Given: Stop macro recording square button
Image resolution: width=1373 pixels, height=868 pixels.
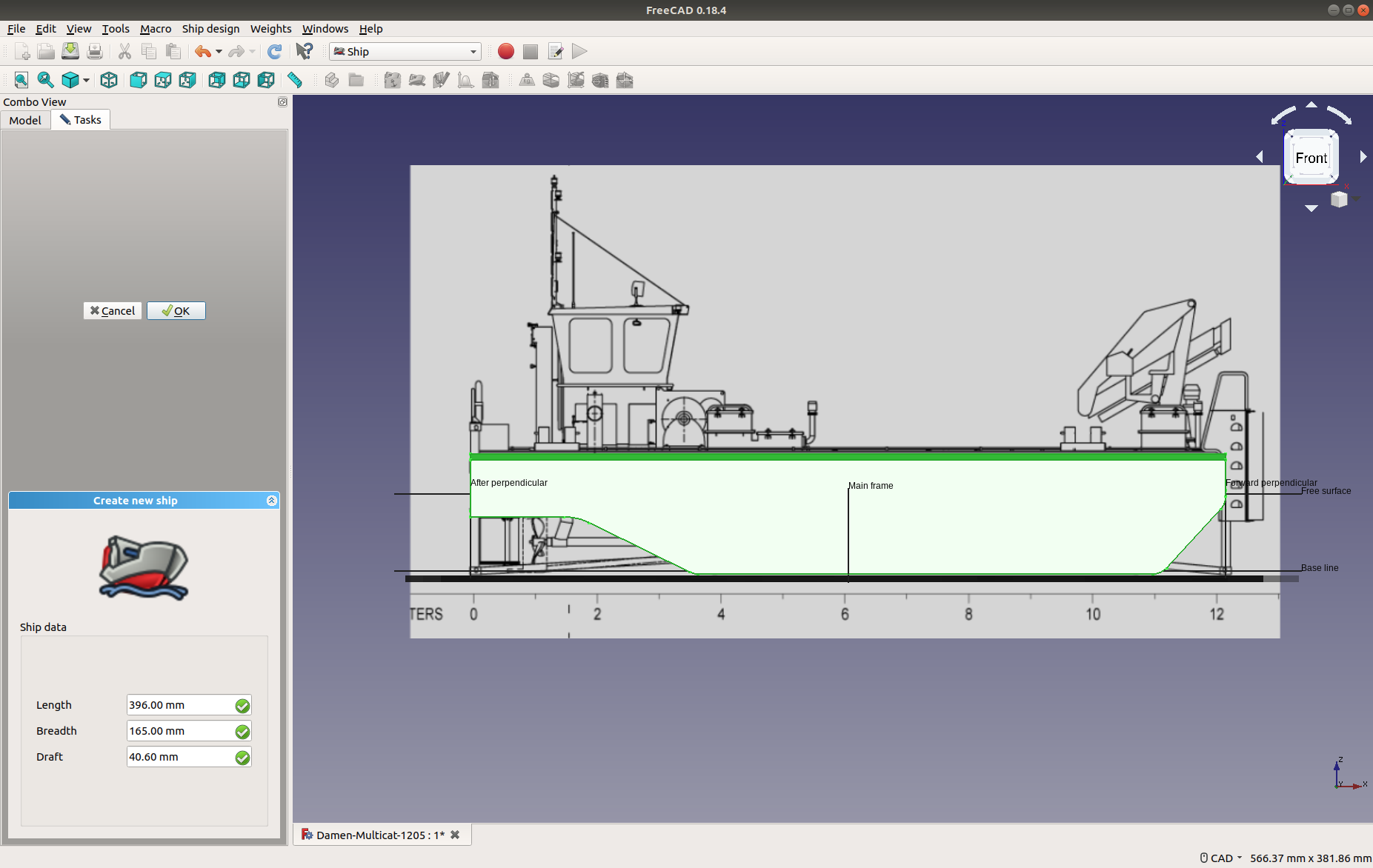Looking at the screenshot, I should pyautogui.click(x=531, y=51).
